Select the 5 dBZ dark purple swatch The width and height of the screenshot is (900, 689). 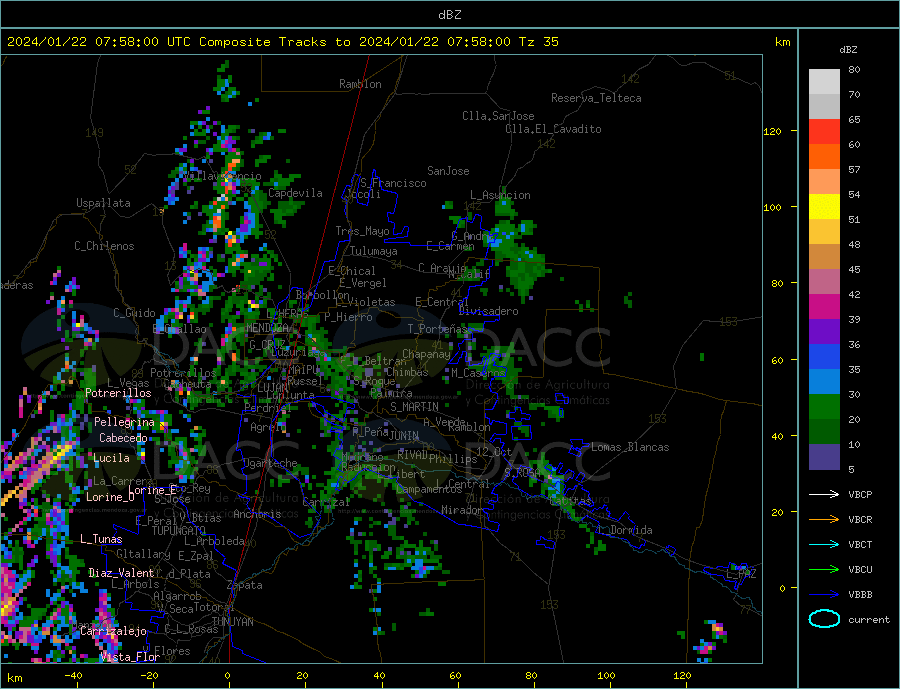coord(824,457)
